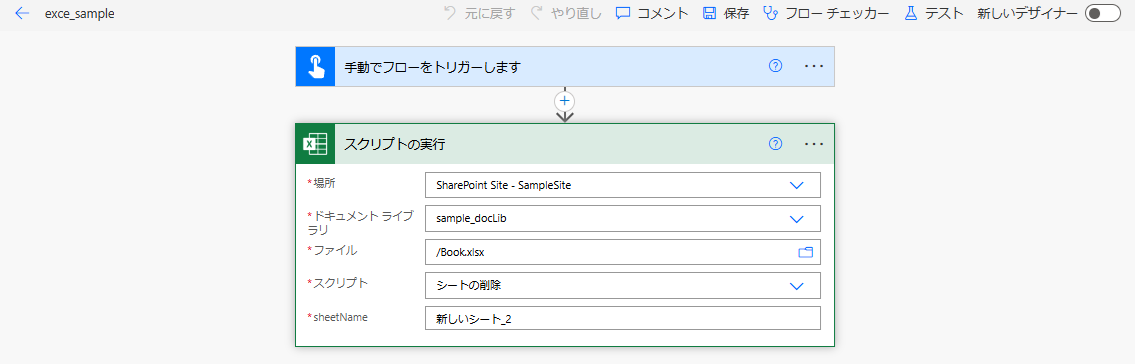Screen dimensions: 1135x364
Task: Click 元に戻す undo button
Action: pos(478,13)
